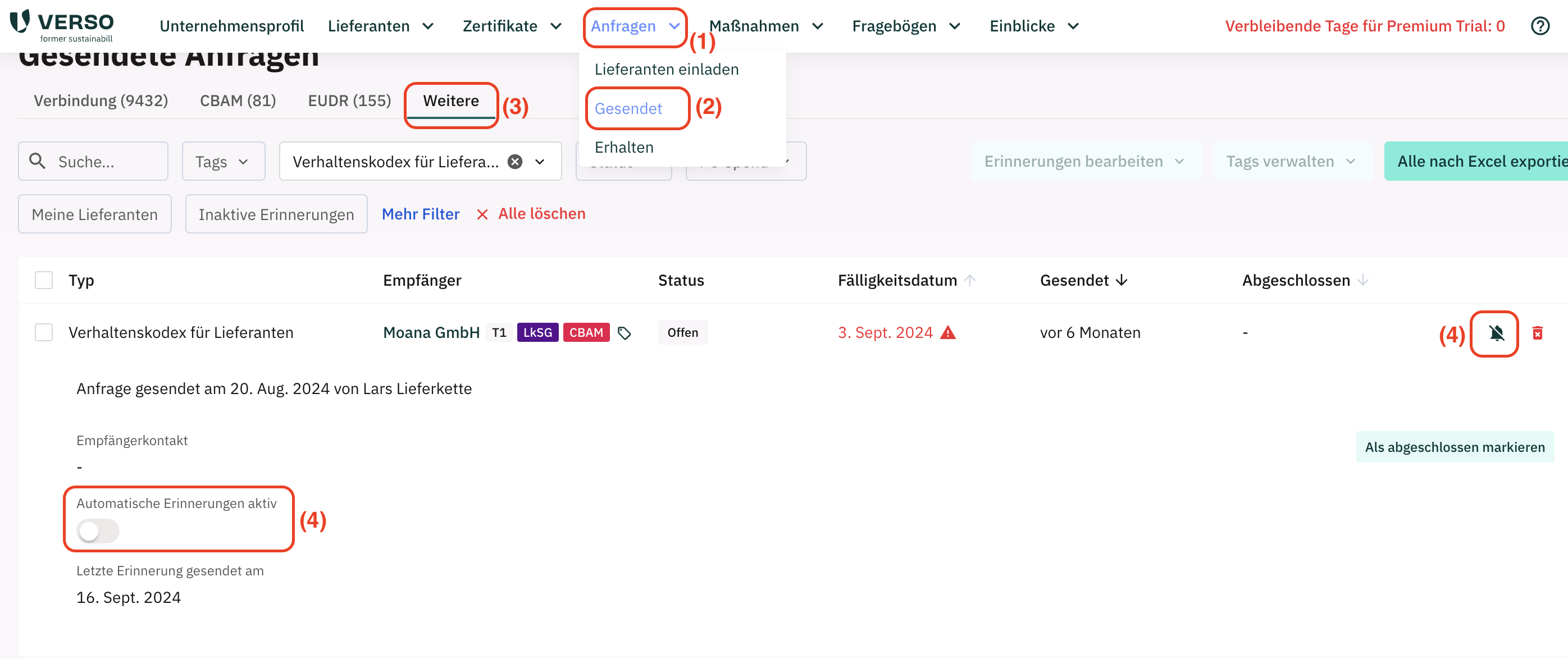Select Erhalten from Anfragen menu
Image resolution: width=1568 pixels, height=659 pixels.
click(623, 147)
